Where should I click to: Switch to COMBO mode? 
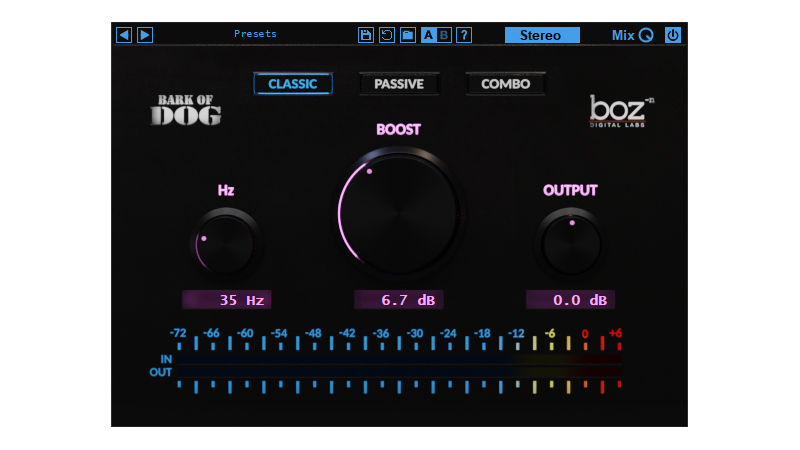506,84
